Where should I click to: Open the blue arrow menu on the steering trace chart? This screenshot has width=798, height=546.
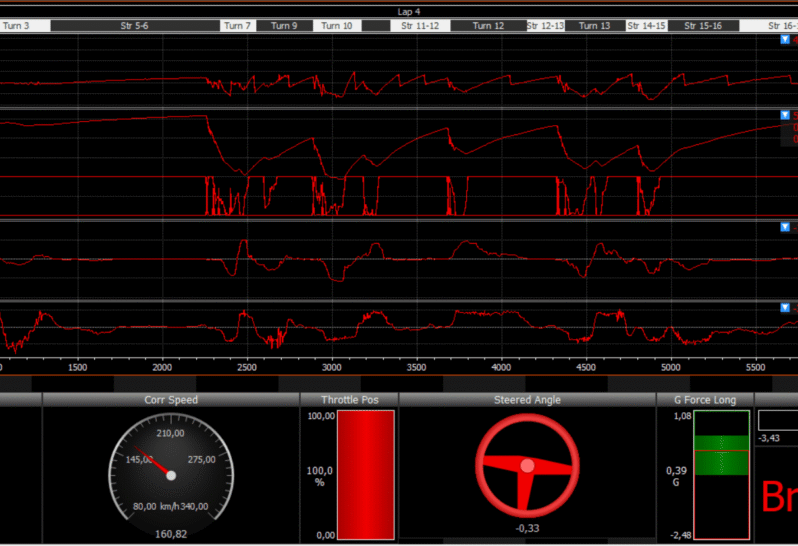point(785,227)
